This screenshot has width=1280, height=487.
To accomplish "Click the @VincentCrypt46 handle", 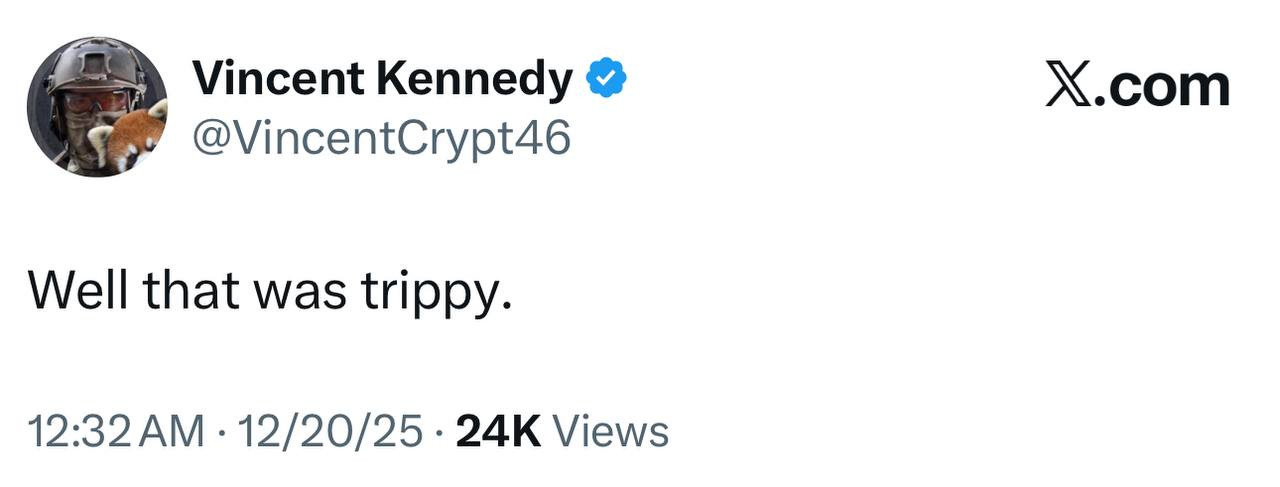I will tap(381, 139).
